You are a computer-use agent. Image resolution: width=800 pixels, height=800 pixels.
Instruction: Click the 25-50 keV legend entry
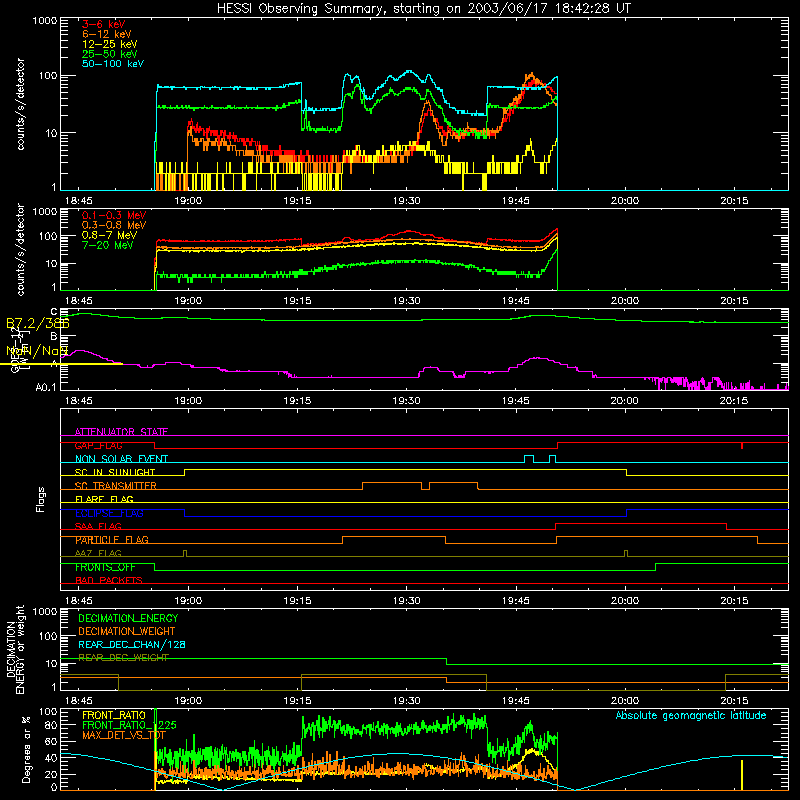pos(110,54)
